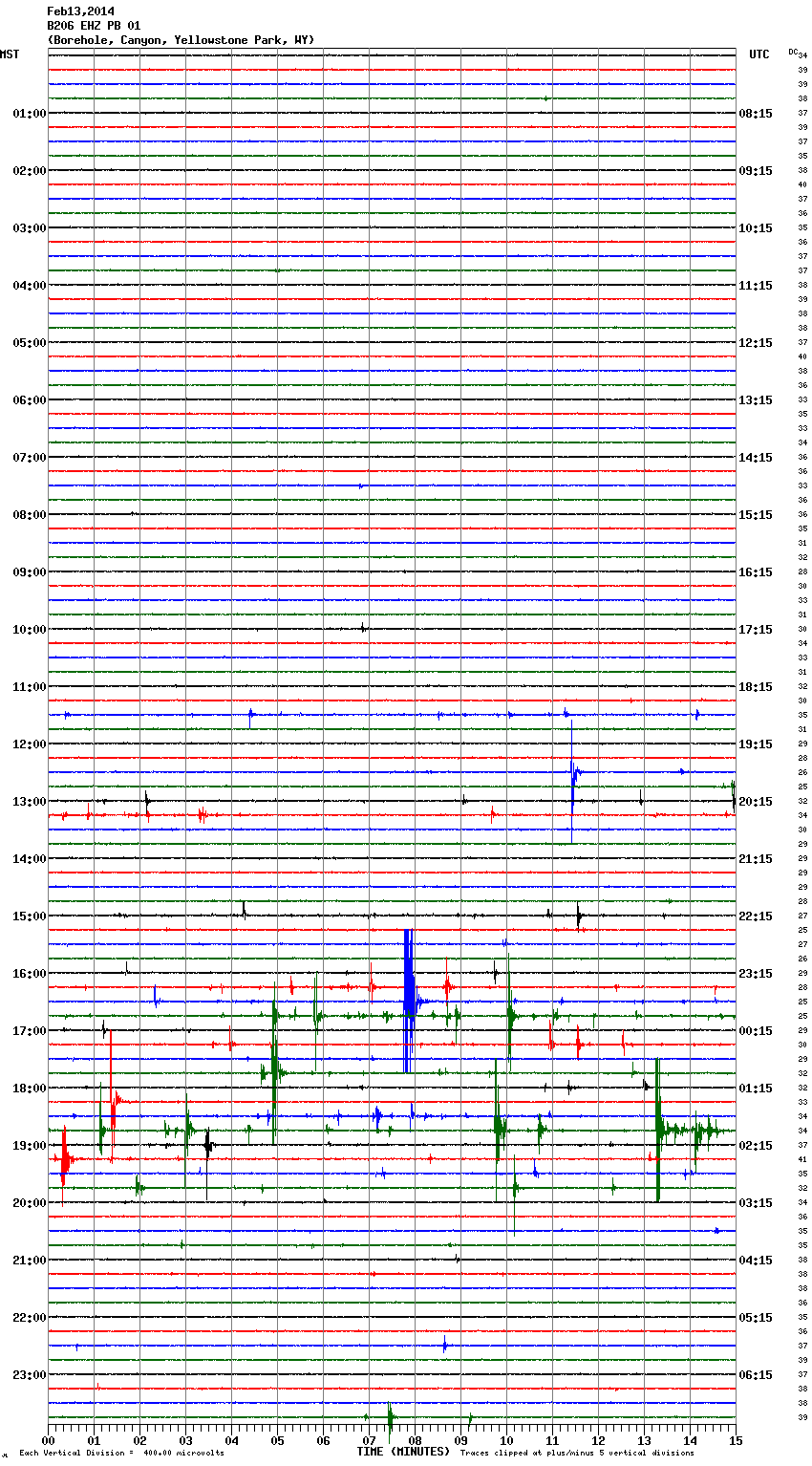Click the 04:15 UTC time label
The height and width of the screenshot is (1466, 812).
pyautogui.click(x=756, y=1261)
